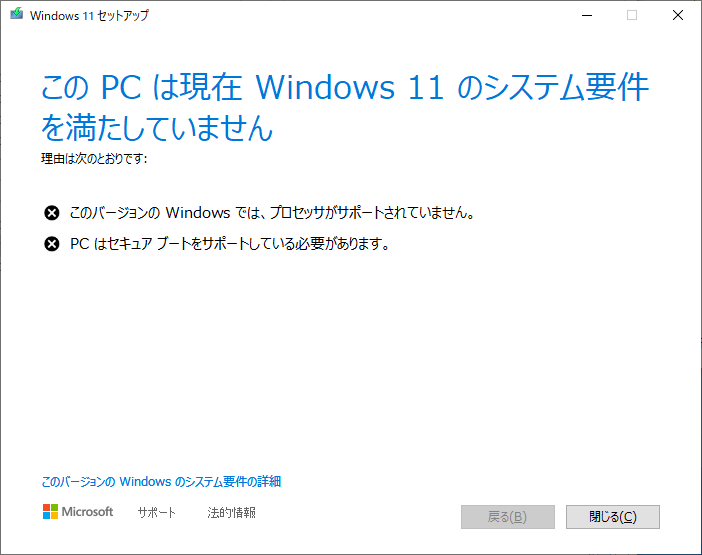702x555 pixels.
Task: Click the processor not supported message text
Action: pos(272,213)
